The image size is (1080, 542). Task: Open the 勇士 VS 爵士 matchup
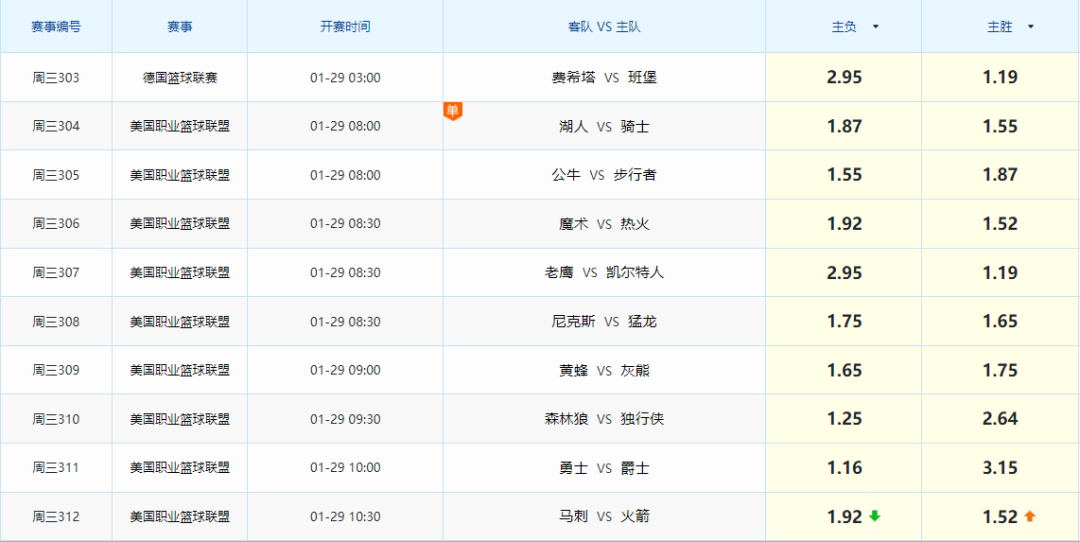pos(604,468)
